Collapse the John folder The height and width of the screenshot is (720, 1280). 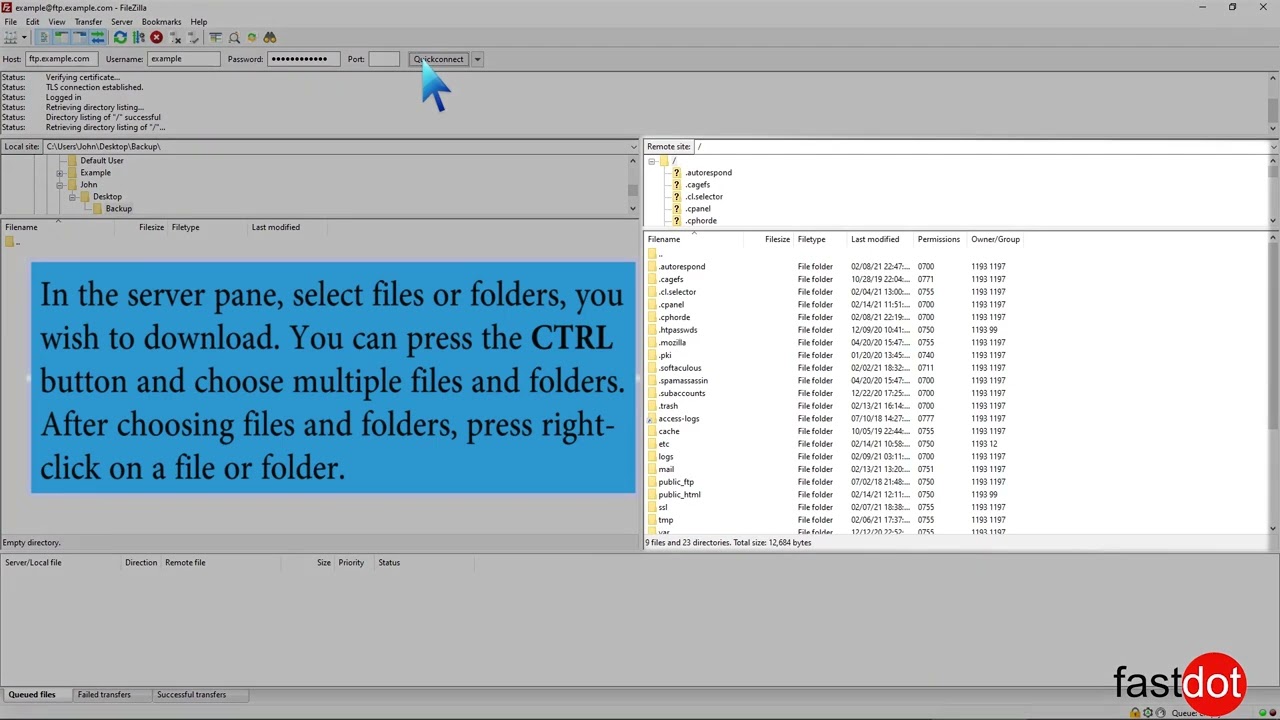click(x=60, y=184)
